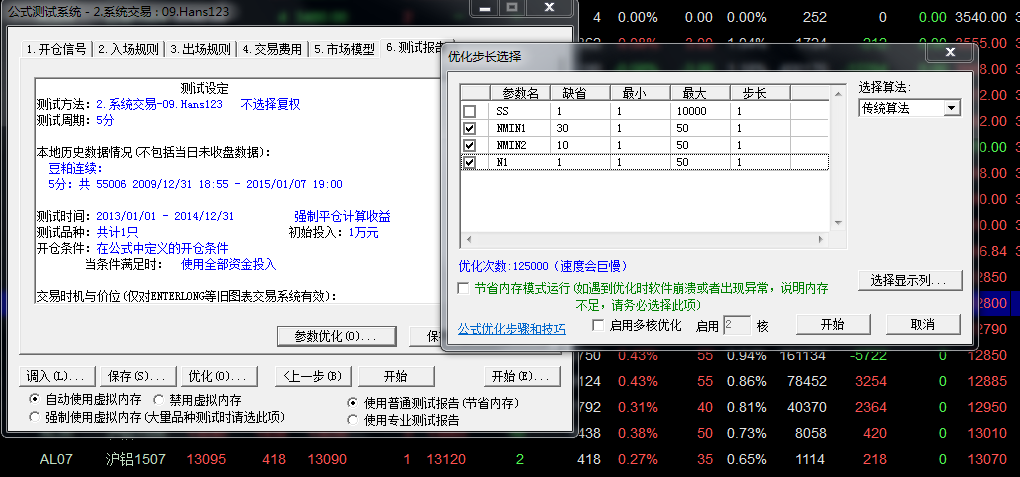Open the 4.交易费用 tab
Screen dimensions: 1020x477
coord(271,49)
